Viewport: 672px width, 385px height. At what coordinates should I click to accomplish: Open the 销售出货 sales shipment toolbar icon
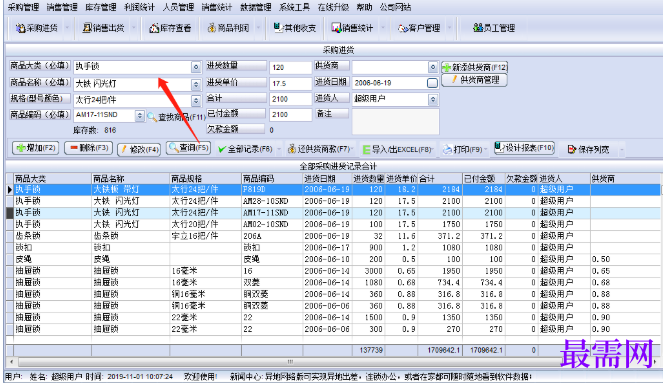[x=103, y=28]
